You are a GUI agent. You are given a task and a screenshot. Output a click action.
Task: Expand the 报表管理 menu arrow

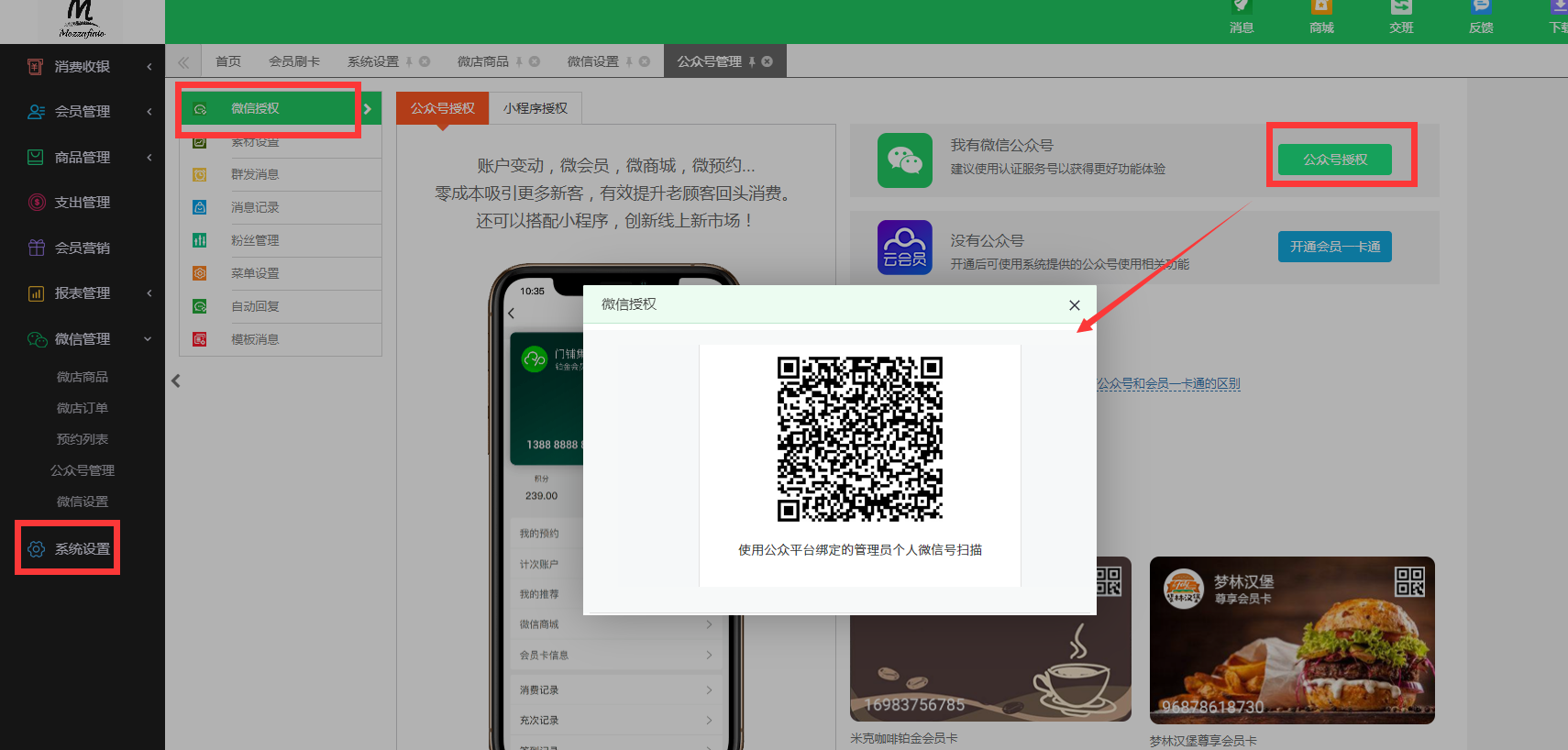tap(149, 293)
